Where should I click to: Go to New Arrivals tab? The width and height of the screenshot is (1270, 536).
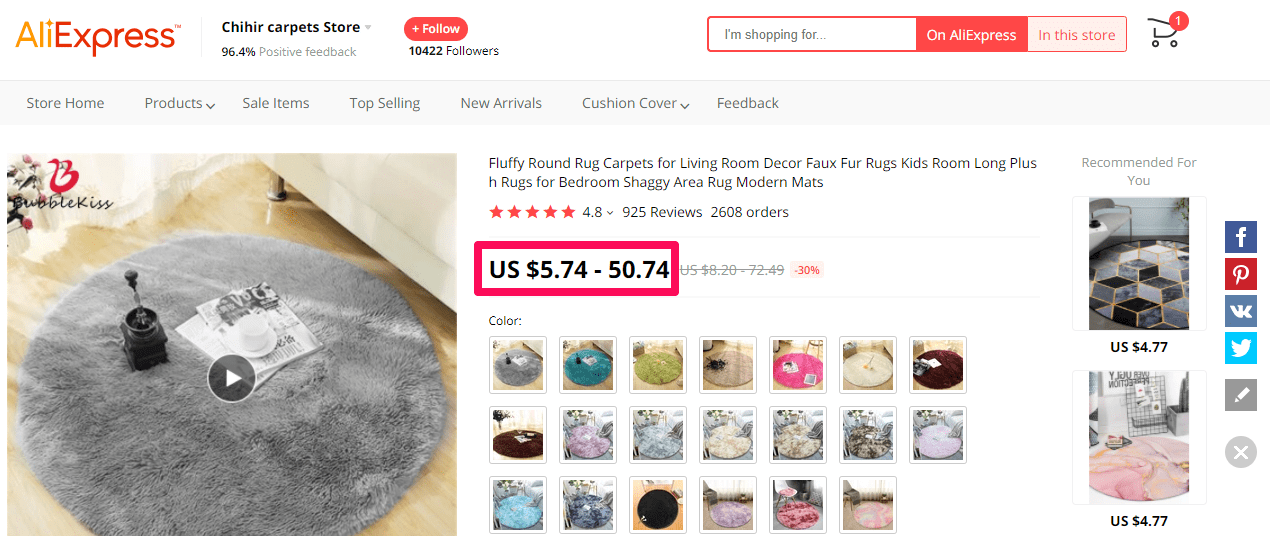[501, 103]
